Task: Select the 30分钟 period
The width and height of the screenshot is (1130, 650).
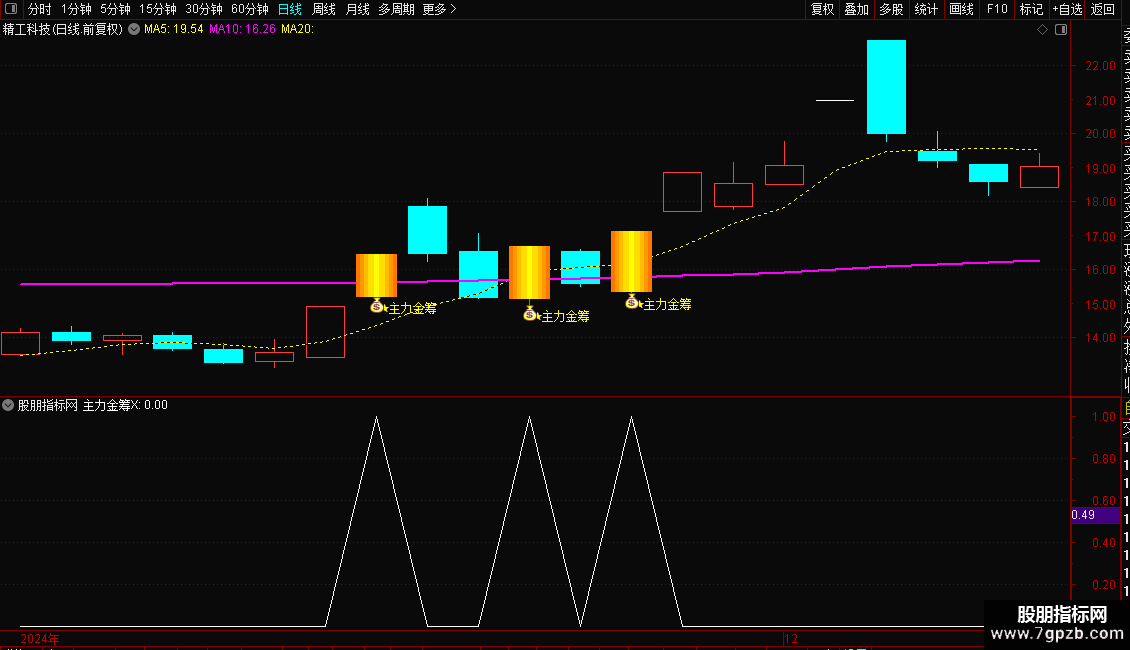Action: 204,9
